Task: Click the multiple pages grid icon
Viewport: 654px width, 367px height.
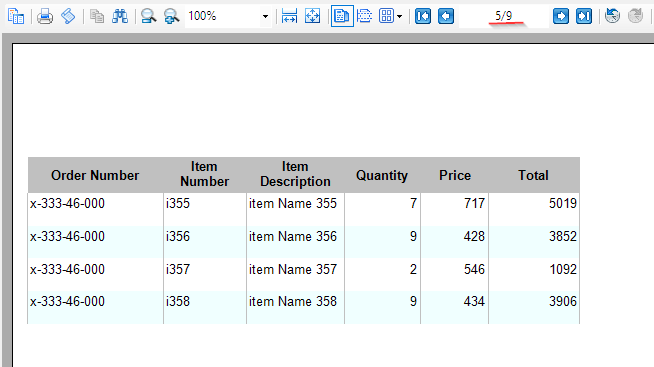Action: click(x=386, y=16)
